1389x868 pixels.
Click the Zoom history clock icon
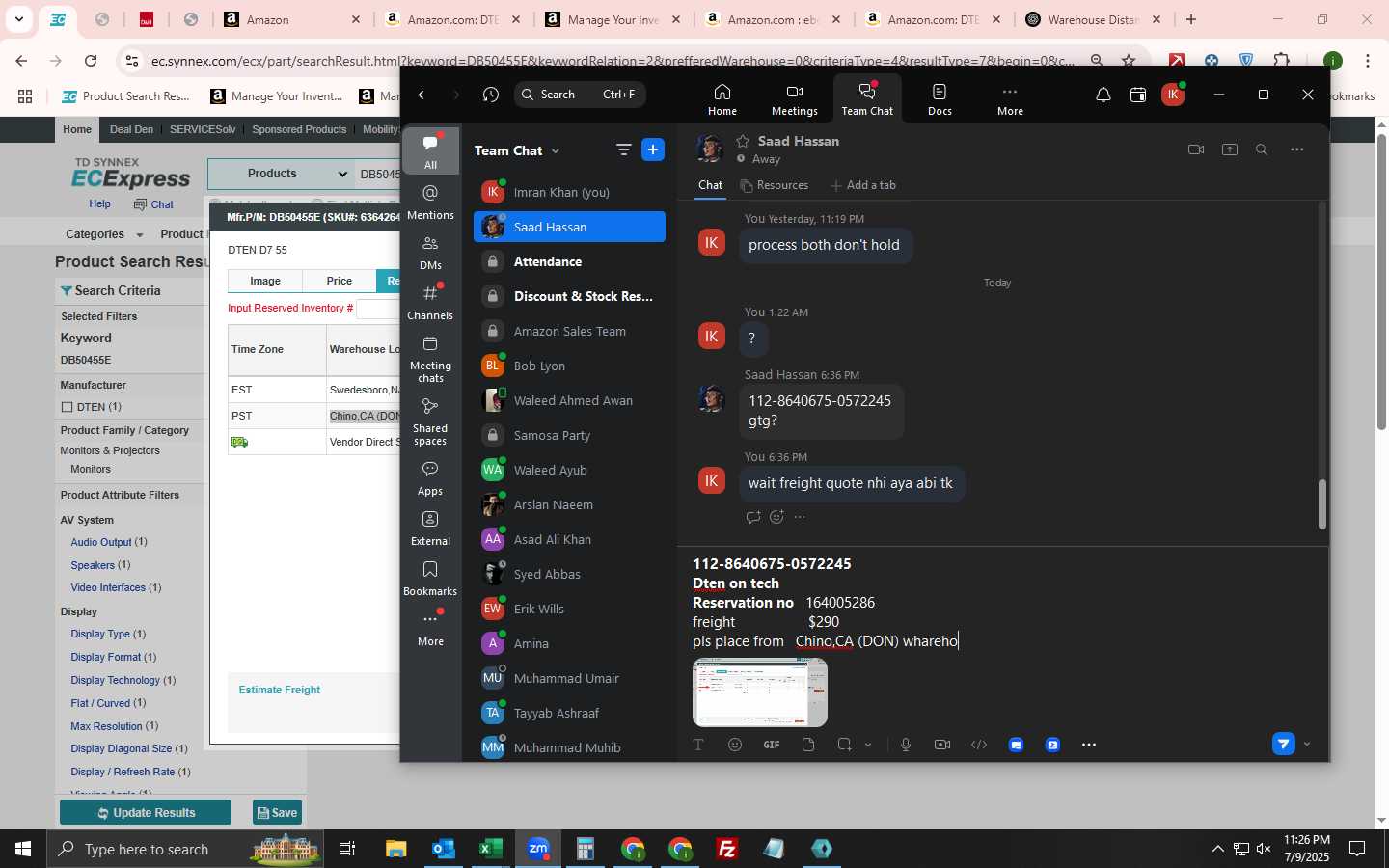coord(491,95)
